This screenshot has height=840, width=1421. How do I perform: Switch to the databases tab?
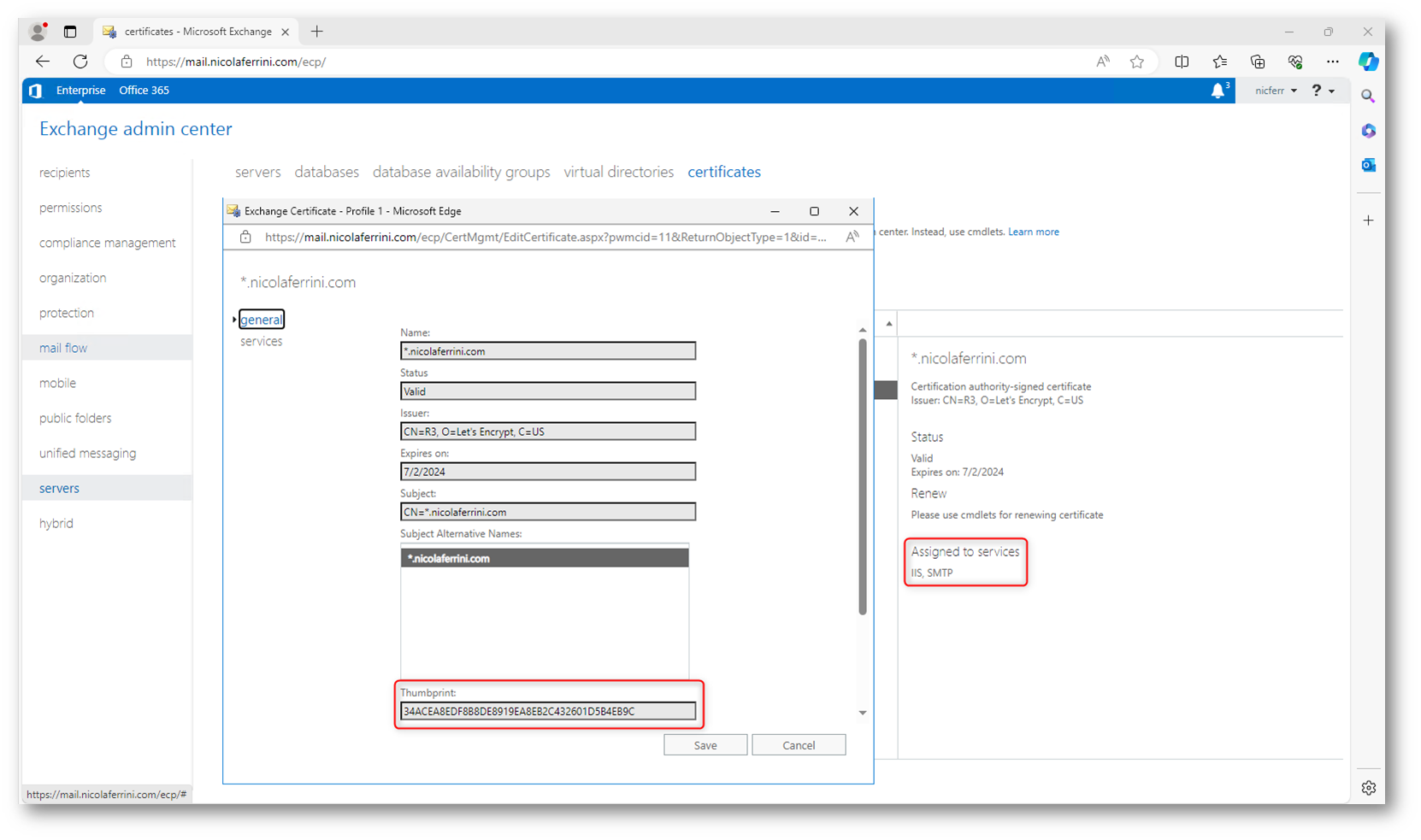(327, 172)
